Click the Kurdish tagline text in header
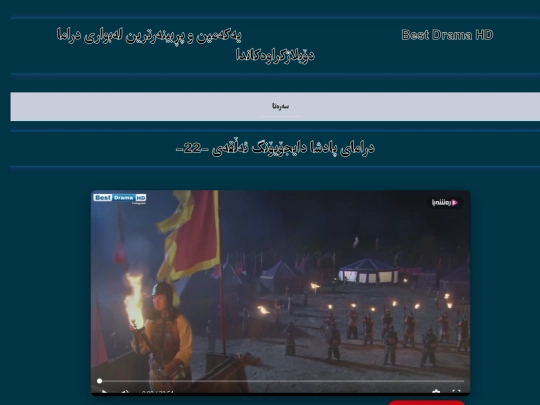The image size is (540, 405). 186,45
